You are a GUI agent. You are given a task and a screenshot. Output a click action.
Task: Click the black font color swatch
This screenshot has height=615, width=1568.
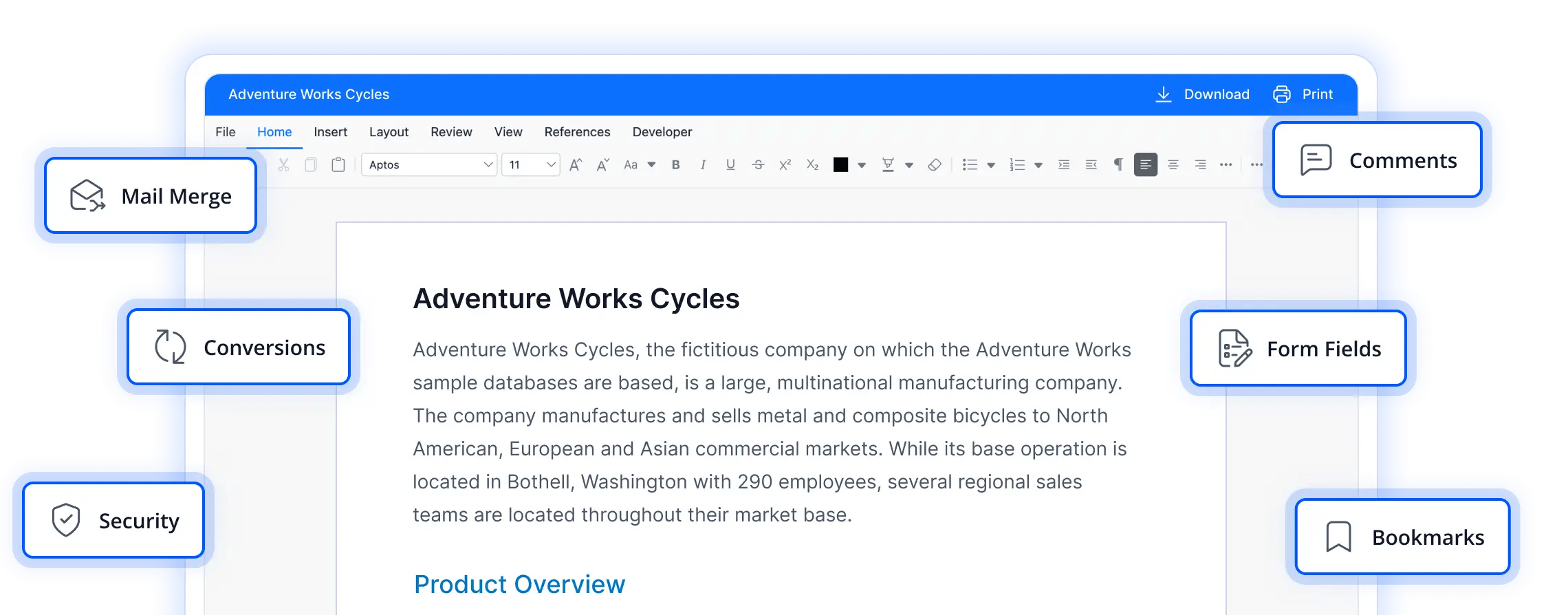pyautogui.click(x=840, y=164)
